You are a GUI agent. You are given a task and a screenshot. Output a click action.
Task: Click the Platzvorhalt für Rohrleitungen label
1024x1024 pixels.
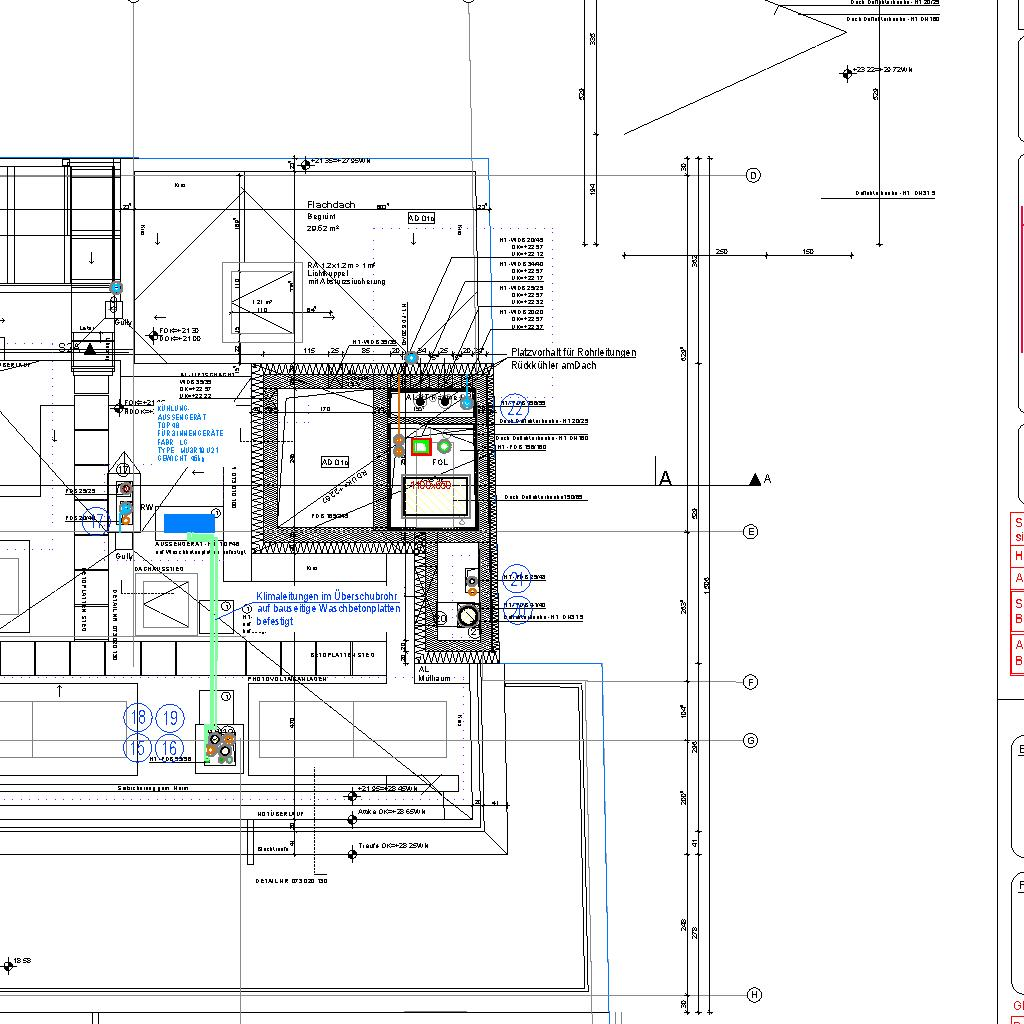coord(573,353)
